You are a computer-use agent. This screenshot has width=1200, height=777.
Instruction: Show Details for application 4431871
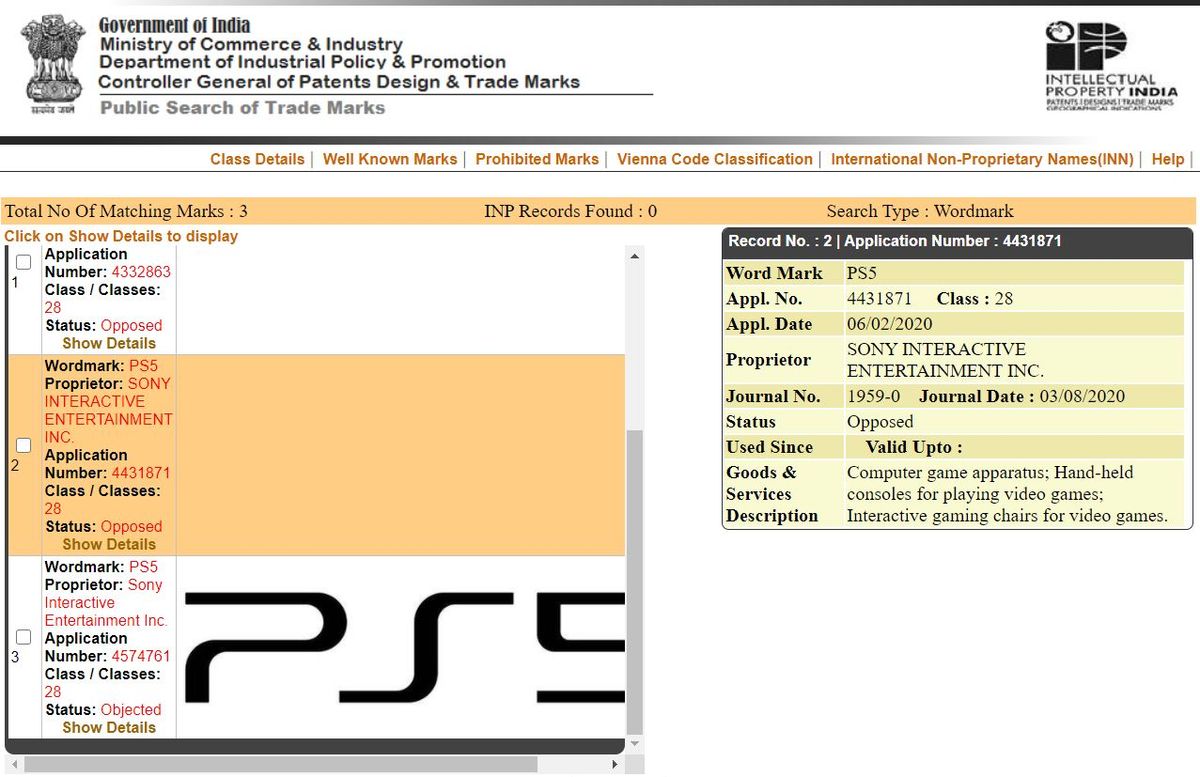pos(109,544)
